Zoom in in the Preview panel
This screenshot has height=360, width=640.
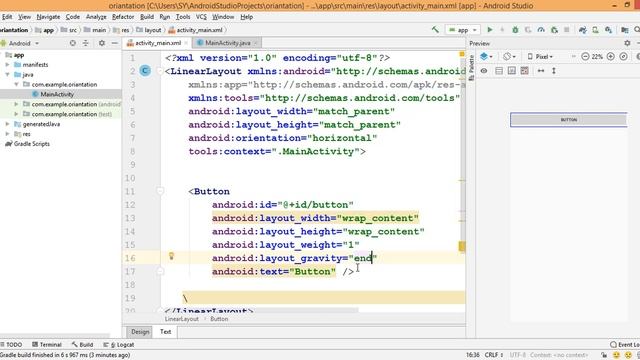pyautogui.click(x=611, y=57)
